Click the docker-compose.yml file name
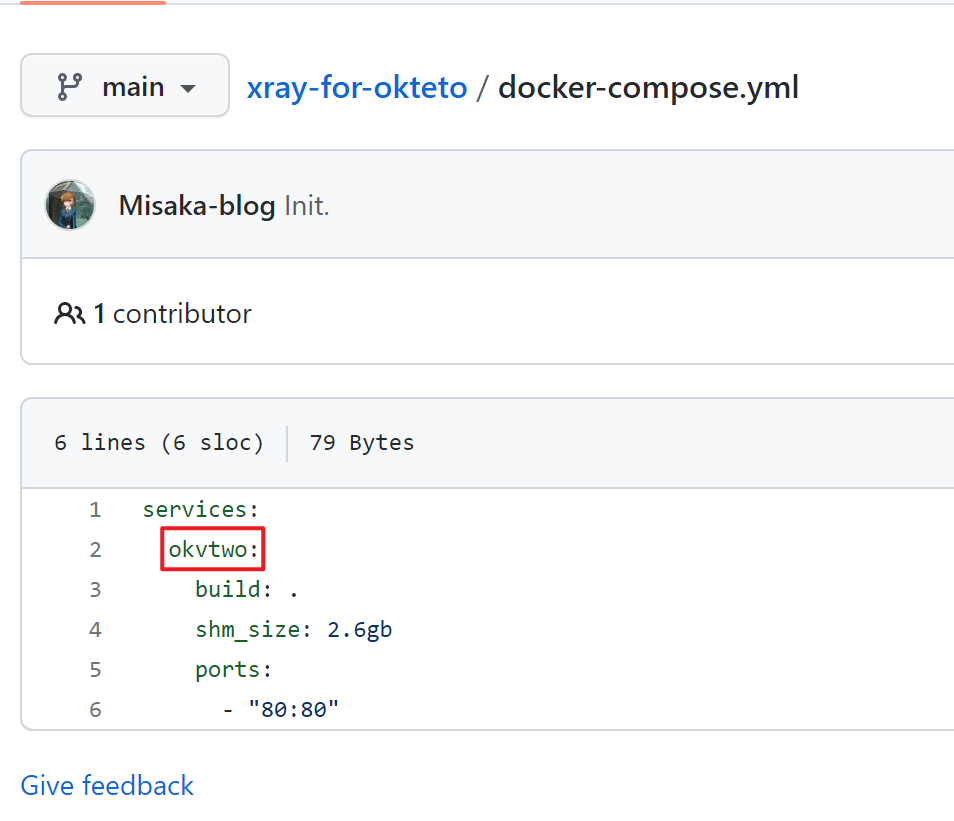954x821 pixels. (x=648, y=87)
